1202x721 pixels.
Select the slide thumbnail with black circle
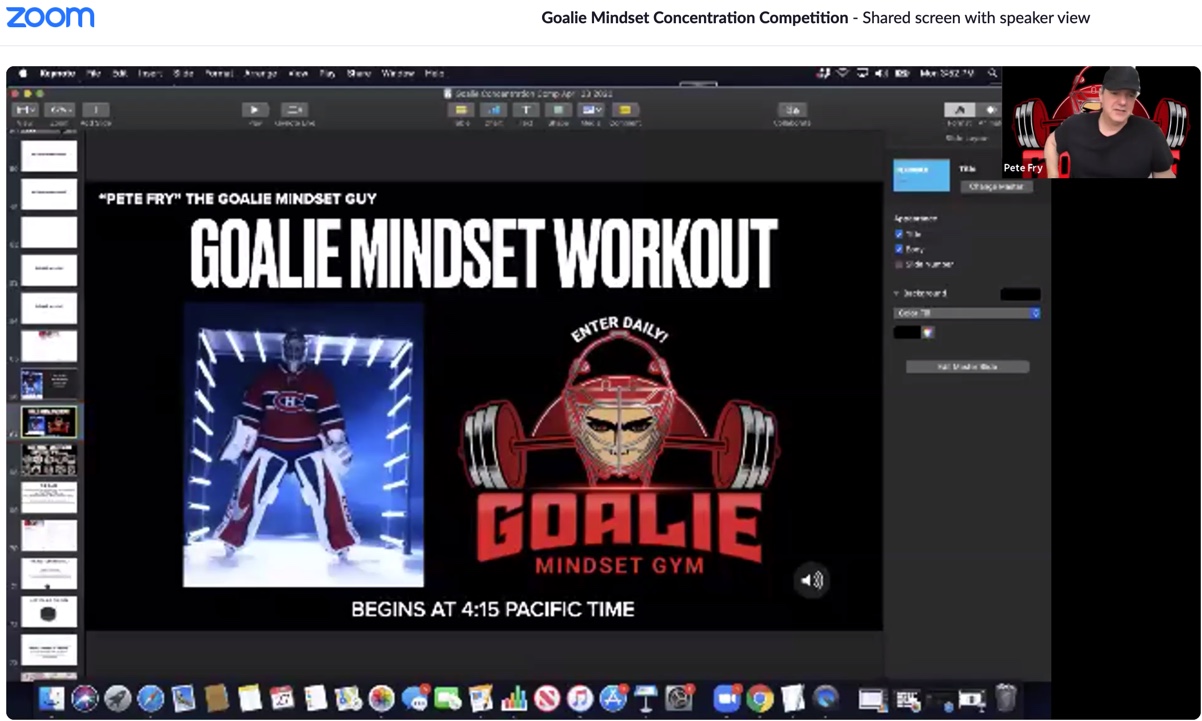pos(49,612)
